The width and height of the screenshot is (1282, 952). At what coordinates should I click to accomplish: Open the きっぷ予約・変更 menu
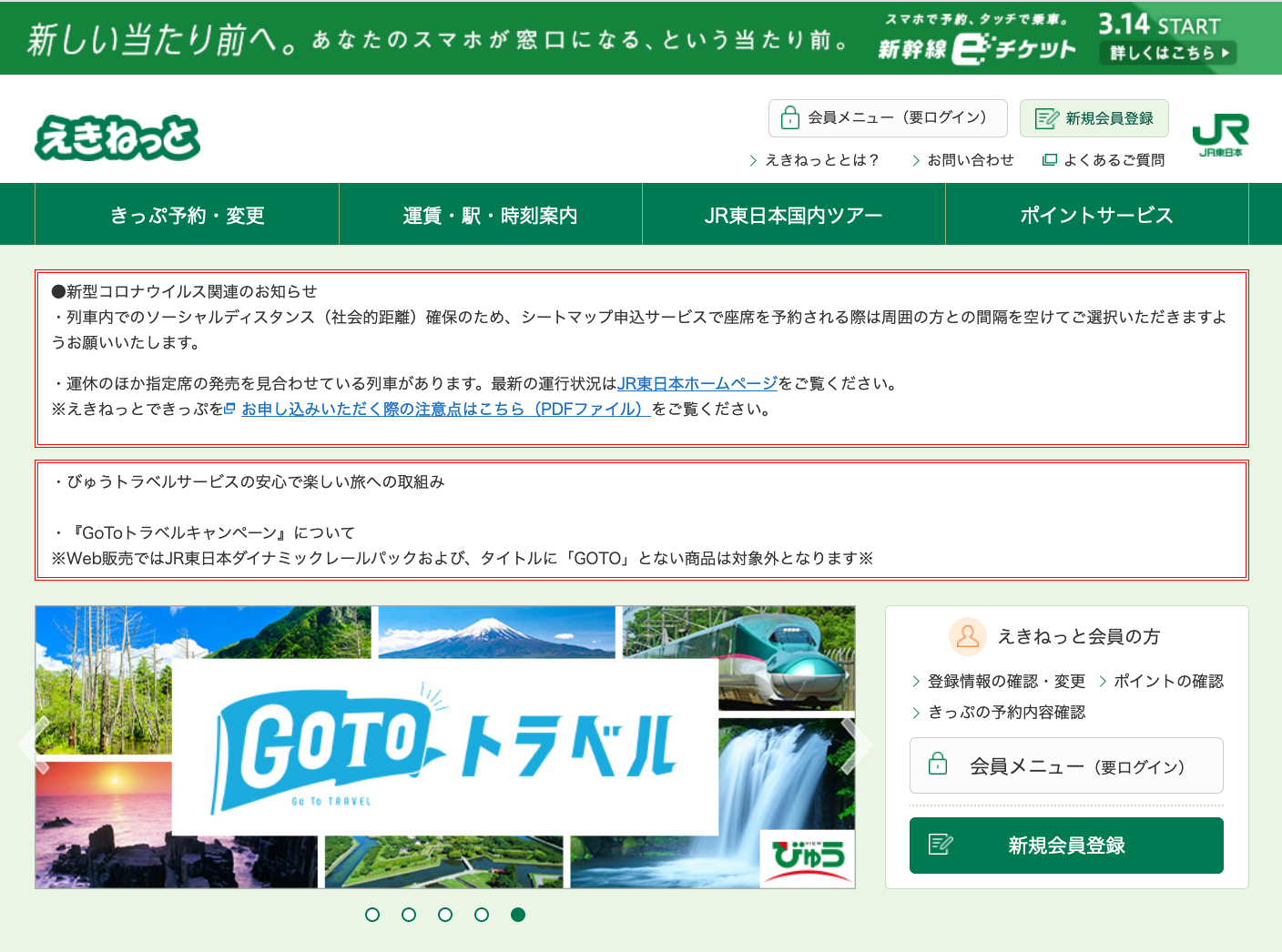tap(187, 215)
